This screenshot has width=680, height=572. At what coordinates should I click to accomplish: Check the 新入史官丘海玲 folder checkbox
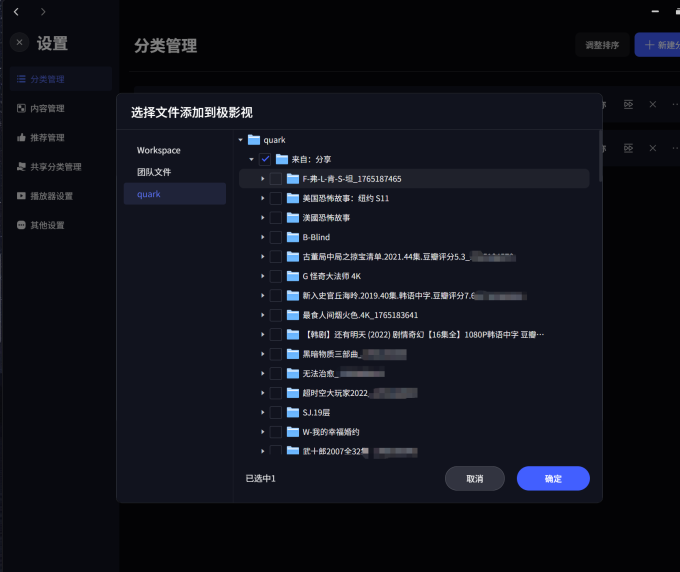pos(276,296)
